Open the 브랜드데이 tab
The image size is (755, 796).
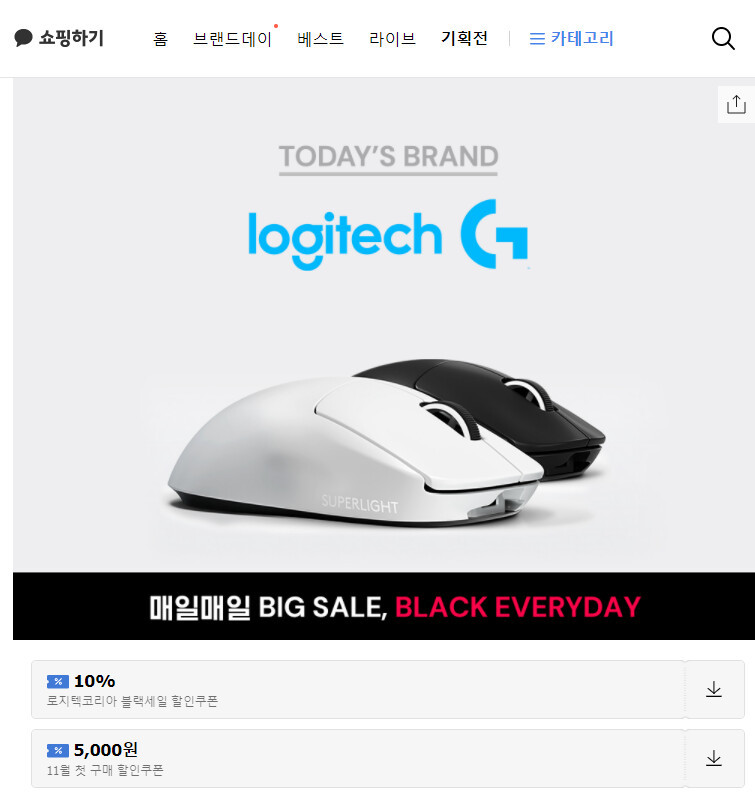tap(233, 39)
